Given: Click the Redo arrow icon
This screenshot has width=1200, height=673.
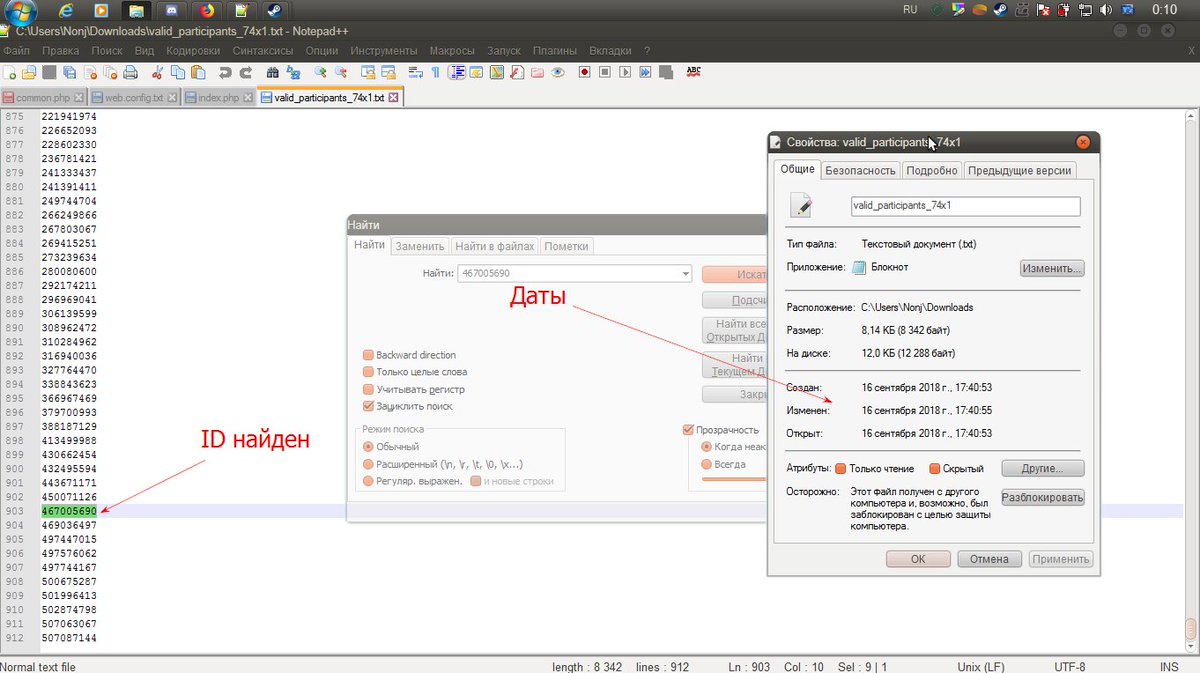Looking at the screenshot, I should 246,72.
